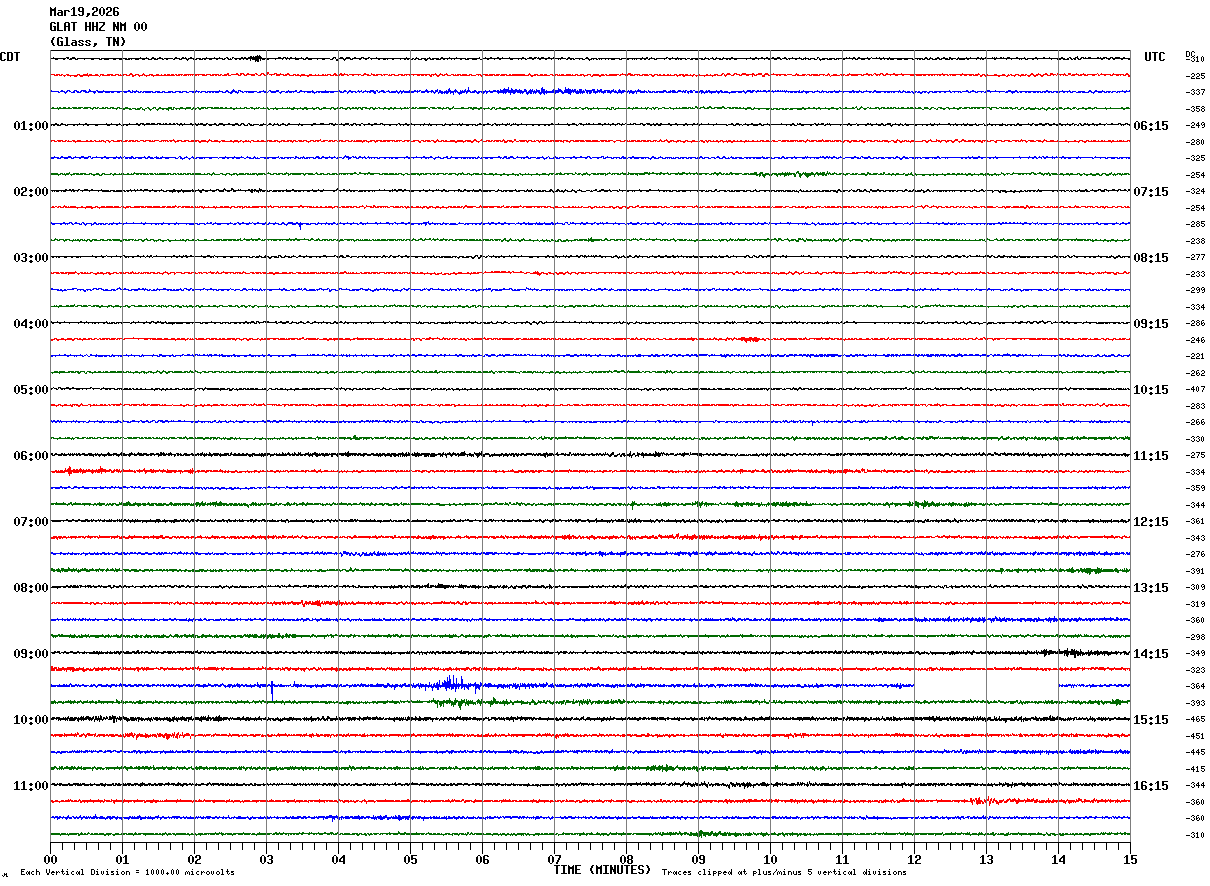This screenshot has height=886, width=1210.
Task: Click the CDT timezone label
Action: (10, 57)
